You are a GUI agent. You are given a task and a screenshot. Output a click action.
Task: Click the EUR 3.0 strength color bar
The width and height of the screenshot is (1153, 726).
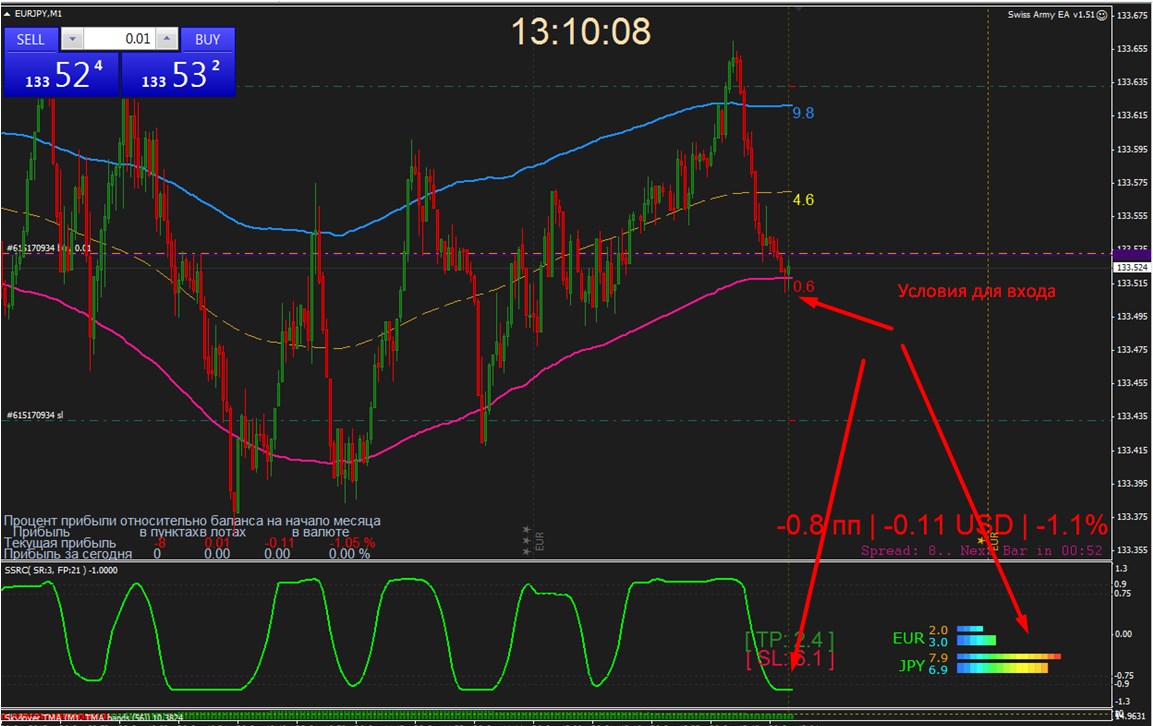click(x=976, y=641)
